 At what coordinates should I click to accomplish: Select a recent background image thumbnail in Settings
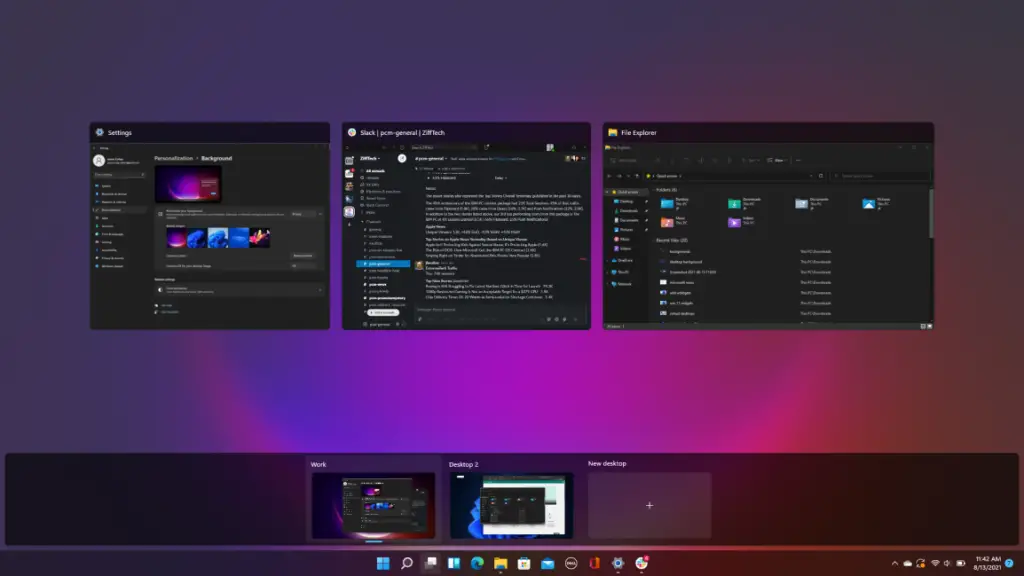tap(175, 236)
